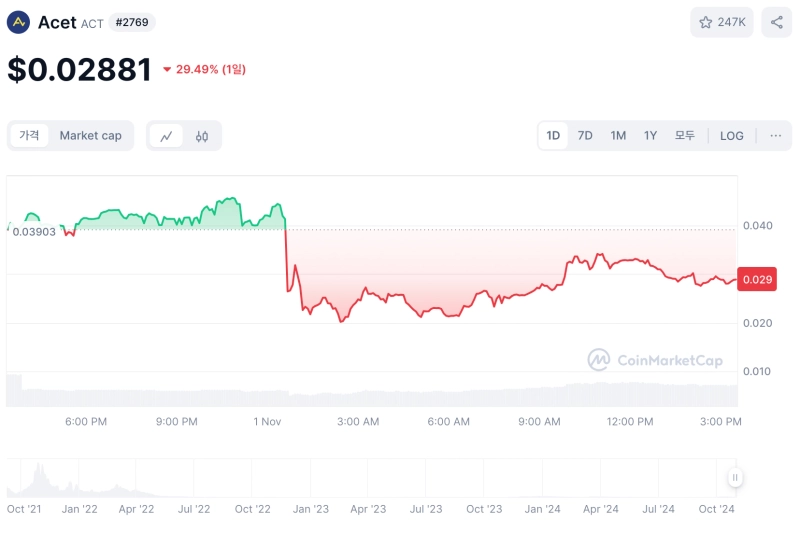
Task: Switch to candlestick chart icon
Action: pos(202,136)
